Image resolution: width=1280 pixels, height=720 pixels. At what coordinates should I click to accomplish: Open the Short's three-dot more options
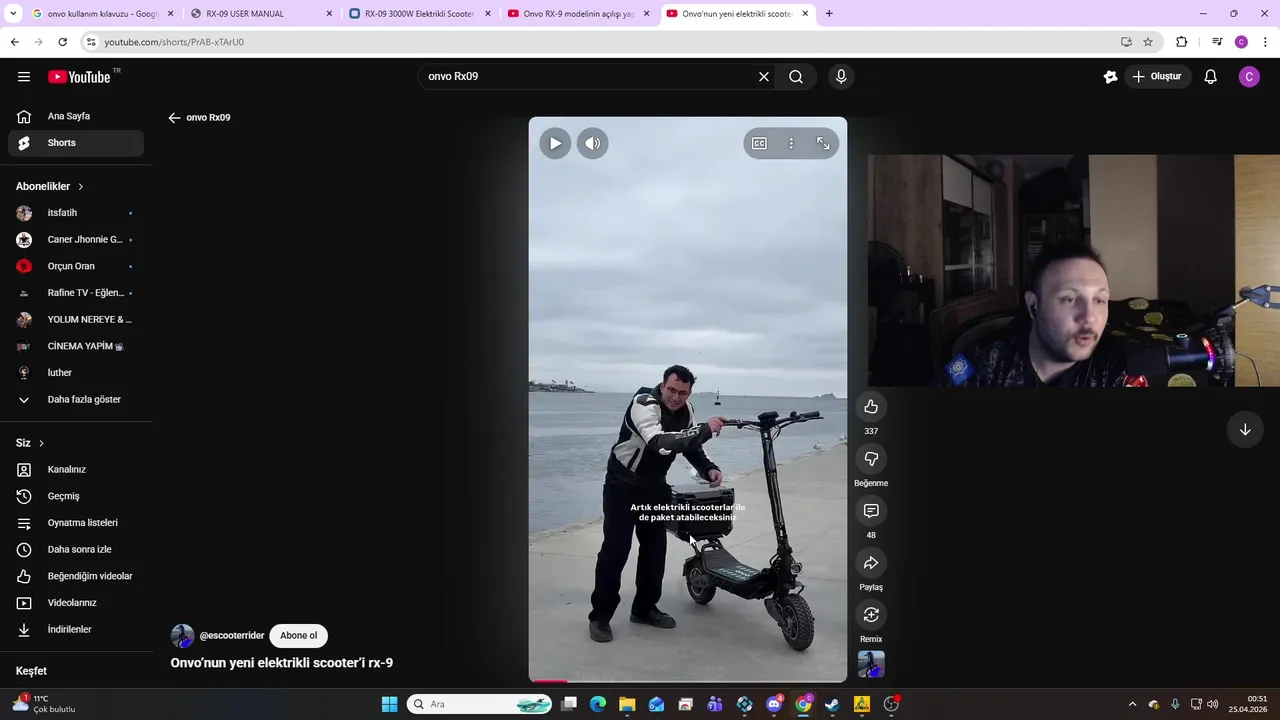click(791, 144)
